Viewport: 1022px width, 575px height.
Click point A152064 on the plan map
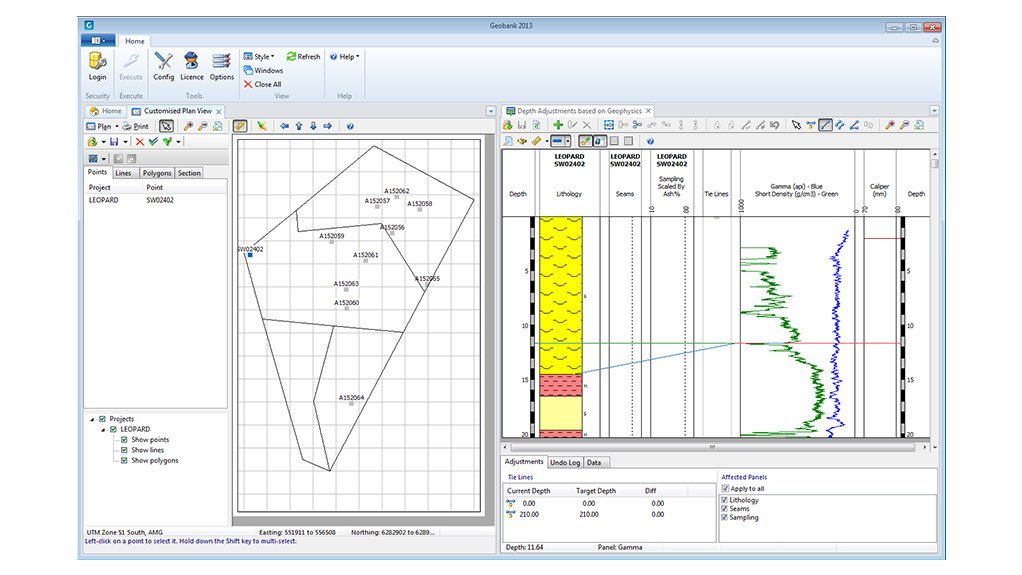coord(351,404)
